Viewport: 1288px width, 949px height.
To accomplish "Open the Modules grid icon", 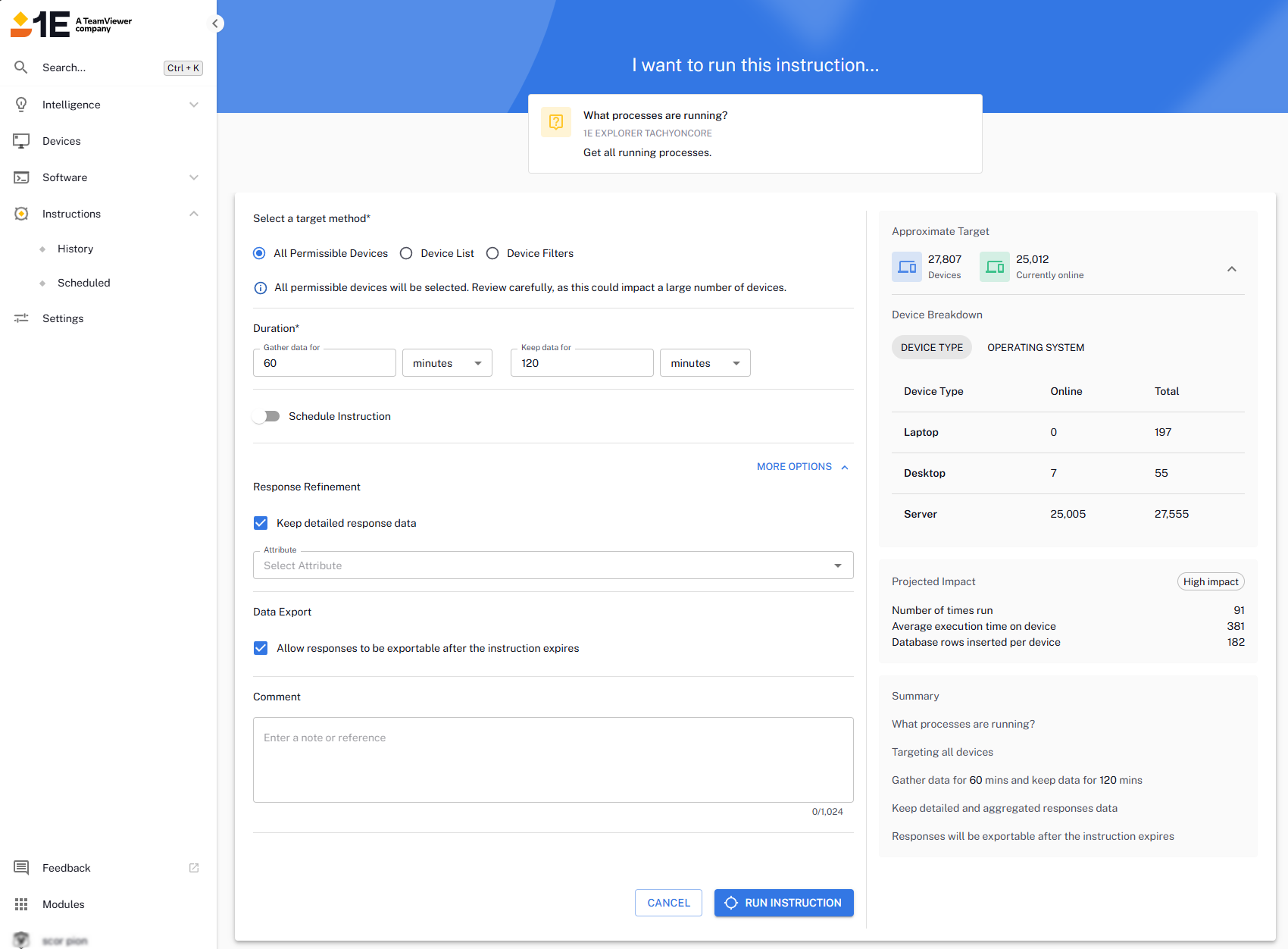I will click(21, 904).
